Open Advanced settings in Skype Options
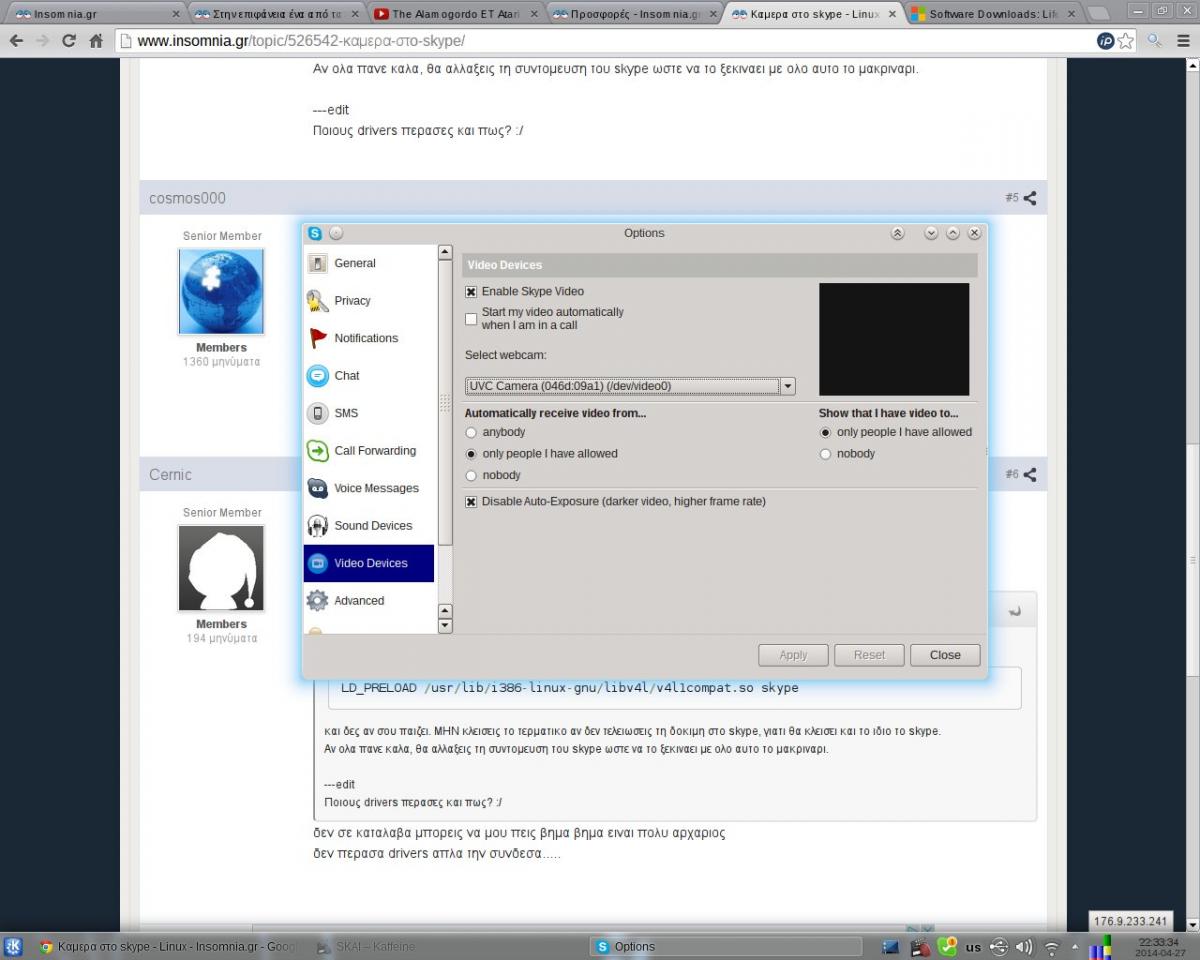Screen dimensions: 1200x960 coord(369,601)
